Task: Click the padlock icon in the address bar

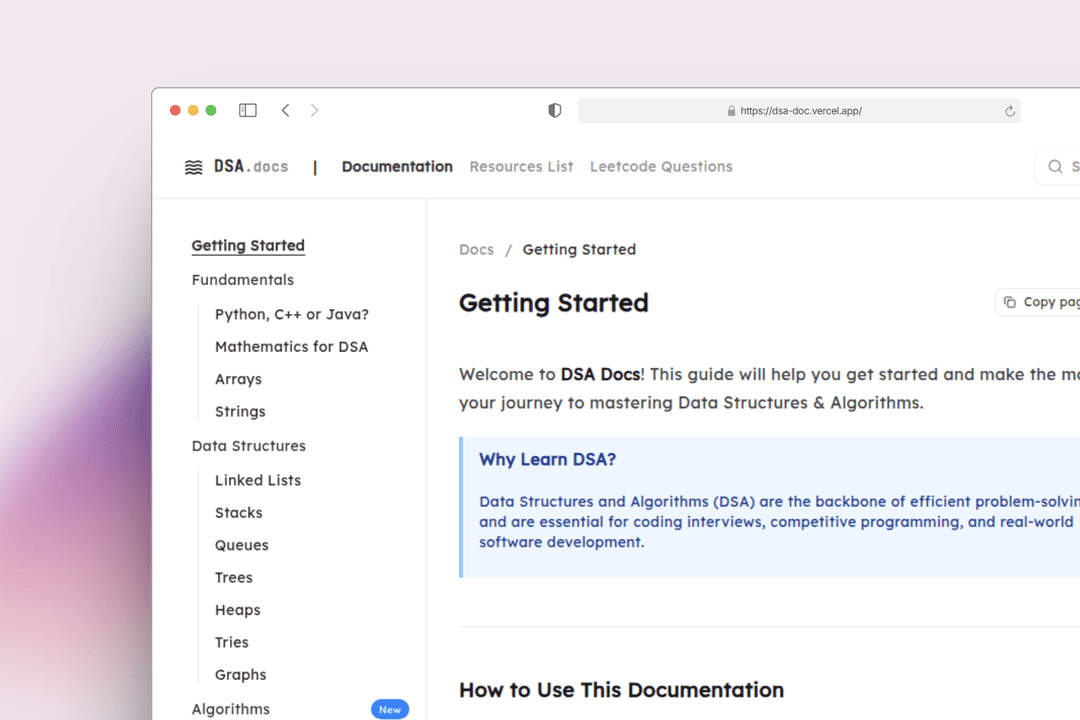Action: coord(731,111)
